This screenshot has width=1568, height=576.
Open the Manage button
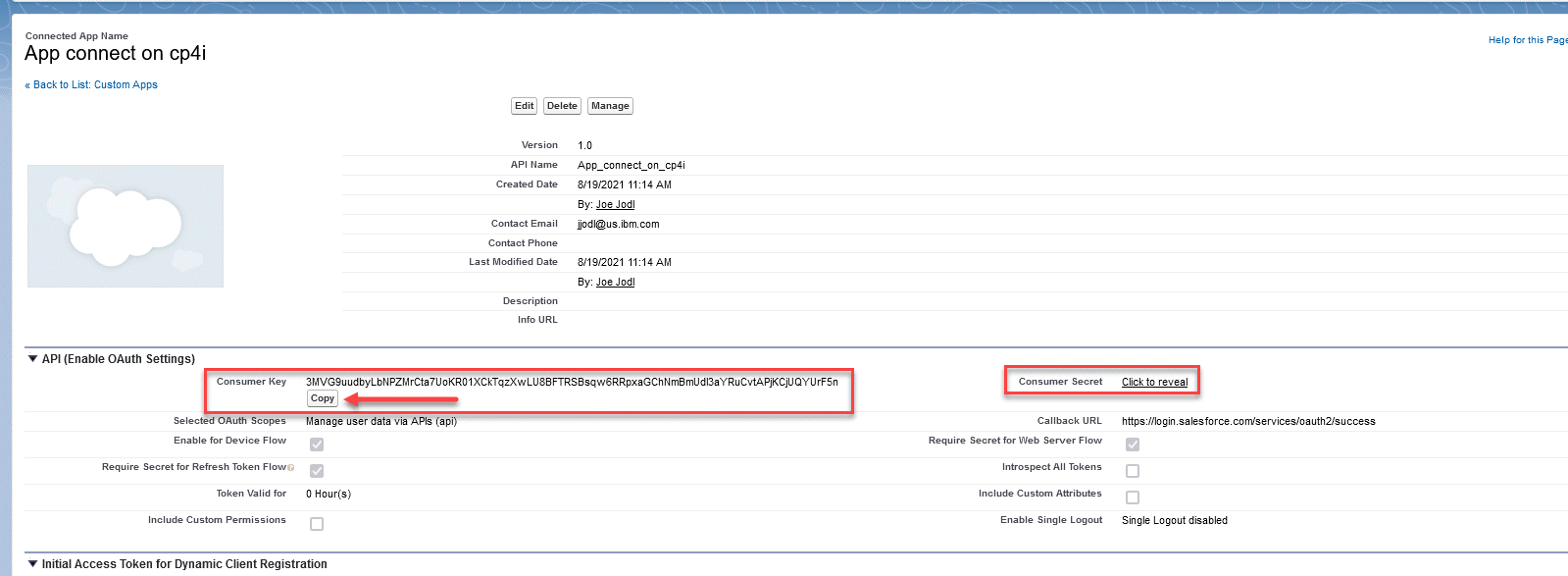pos(610,106)
